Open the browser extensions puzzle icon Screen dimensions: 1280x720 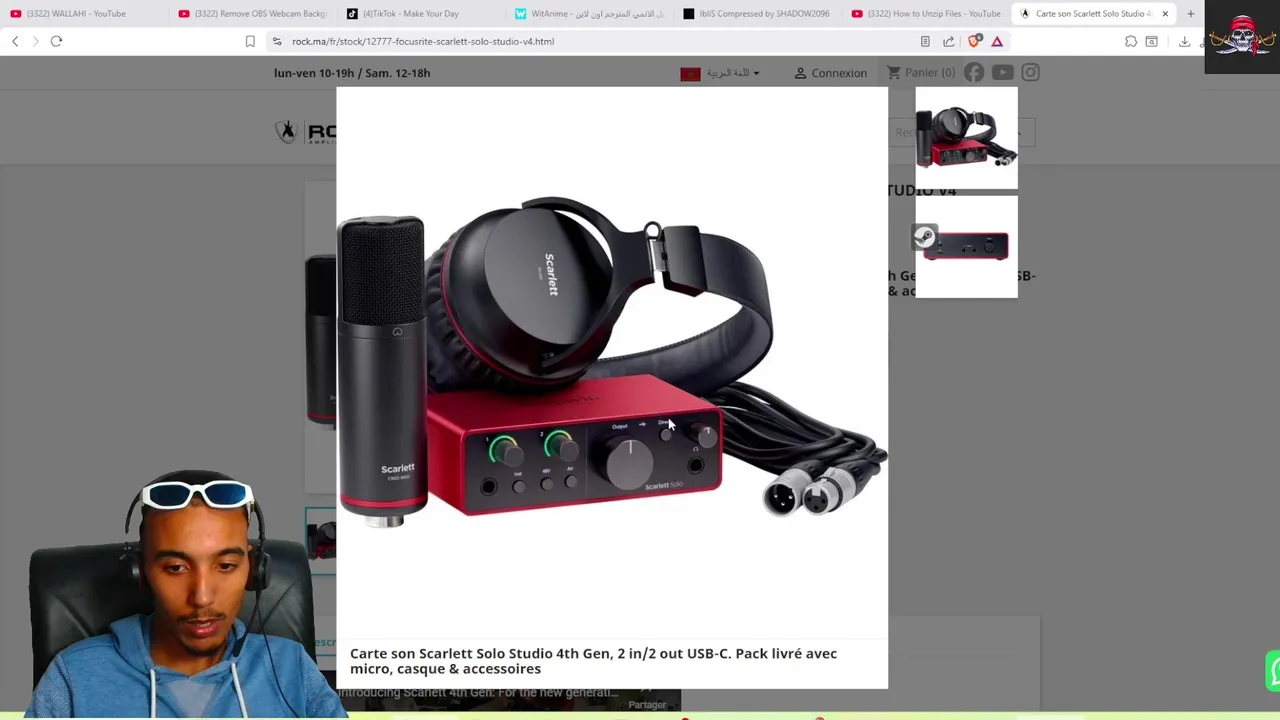[x=1131, y=41]
